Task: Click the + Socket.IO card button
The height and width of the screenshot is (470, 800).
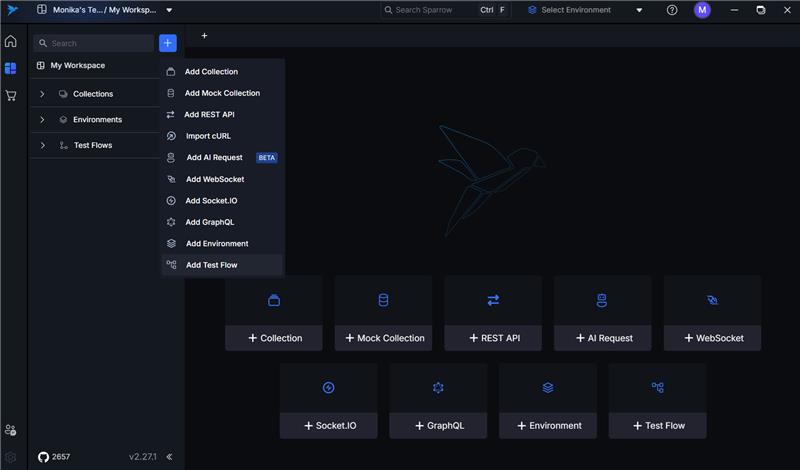Action: pyautogui.click(x=329, y=426)
